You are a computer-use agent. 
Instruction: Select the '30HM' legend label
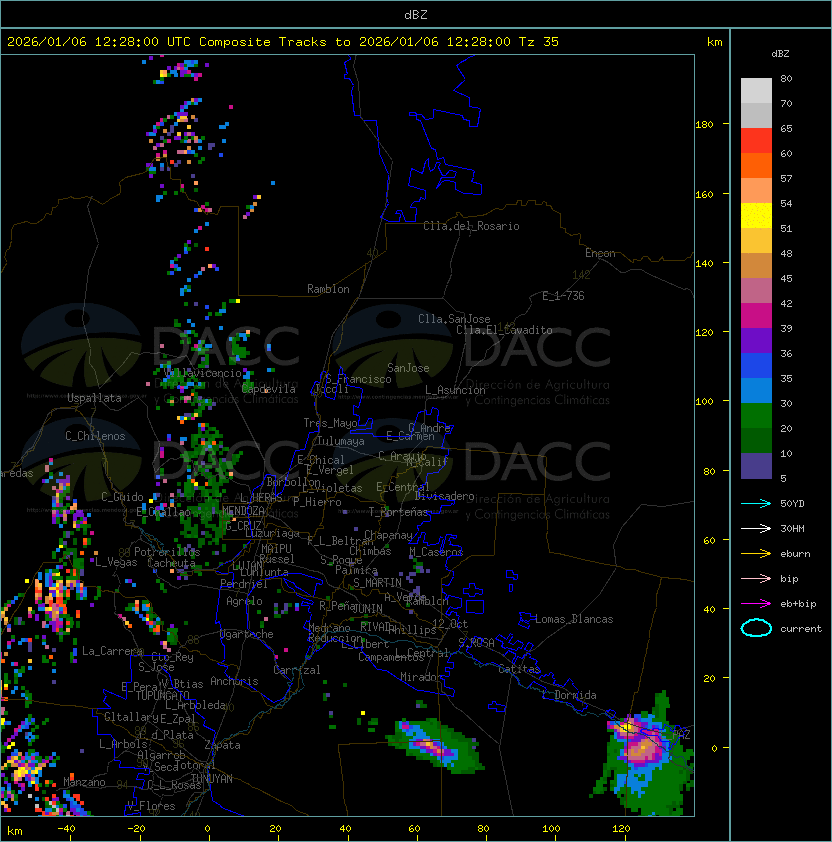pyautogui.click(x=792, y=528)
